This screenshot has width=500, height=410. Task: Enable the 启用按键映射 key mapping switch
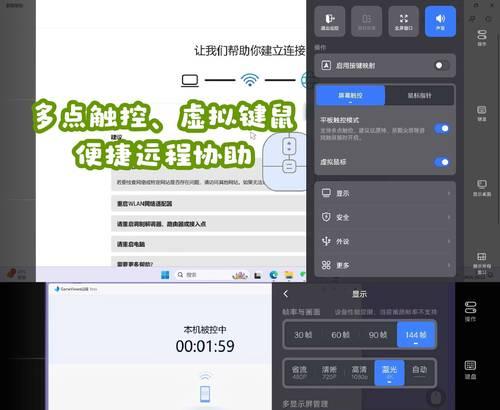[442, 65]
